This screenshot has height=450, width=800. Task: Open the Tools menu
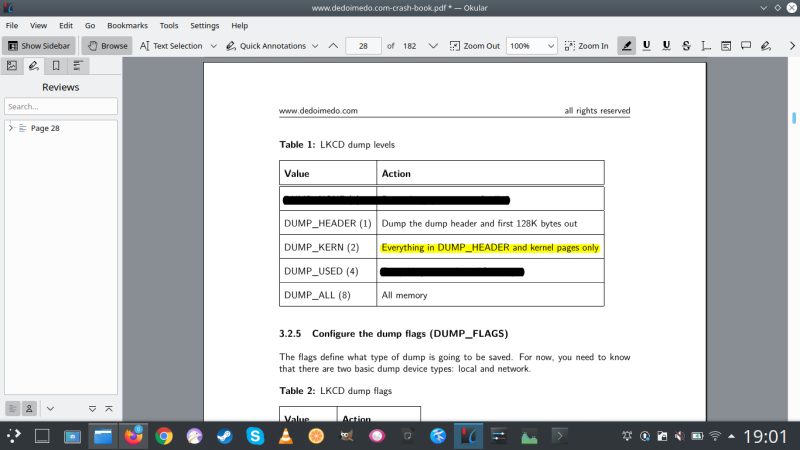tap(169, 26)
